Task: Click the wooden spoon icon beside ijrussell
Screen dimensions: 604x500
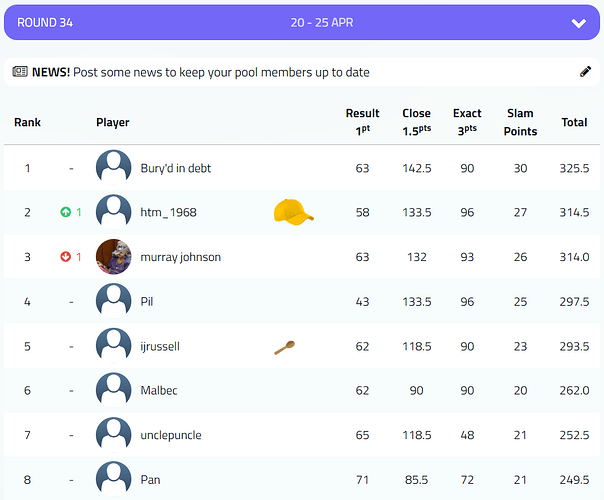Action: 285,346
